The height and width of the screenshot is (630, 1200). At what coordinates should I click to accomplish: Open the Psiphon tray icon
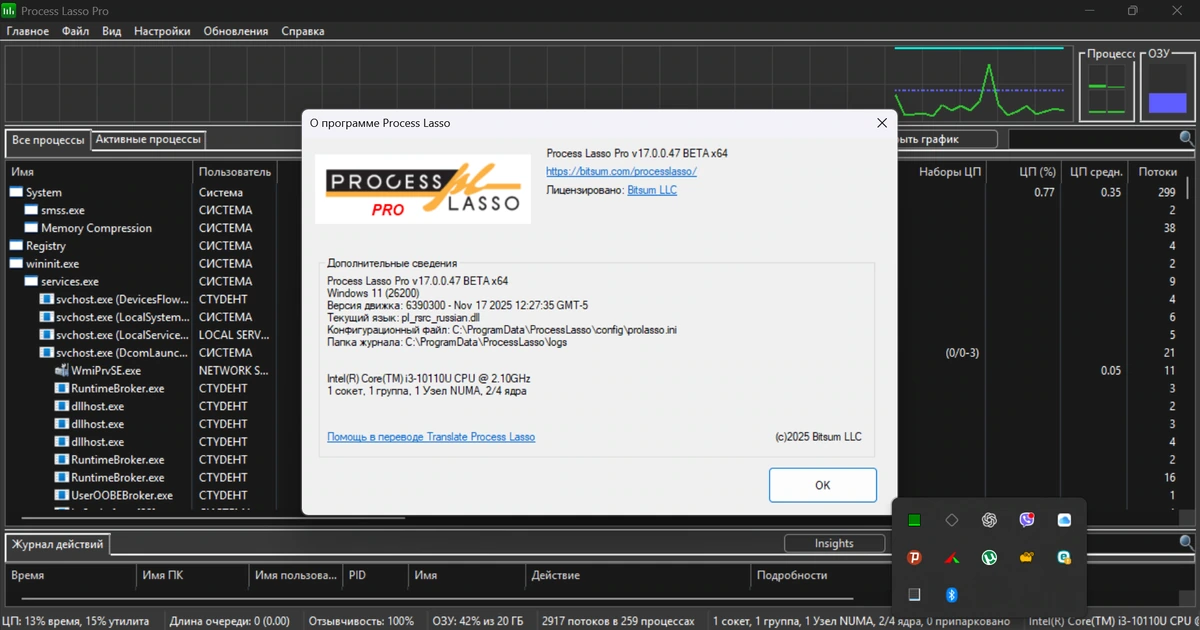914,557
